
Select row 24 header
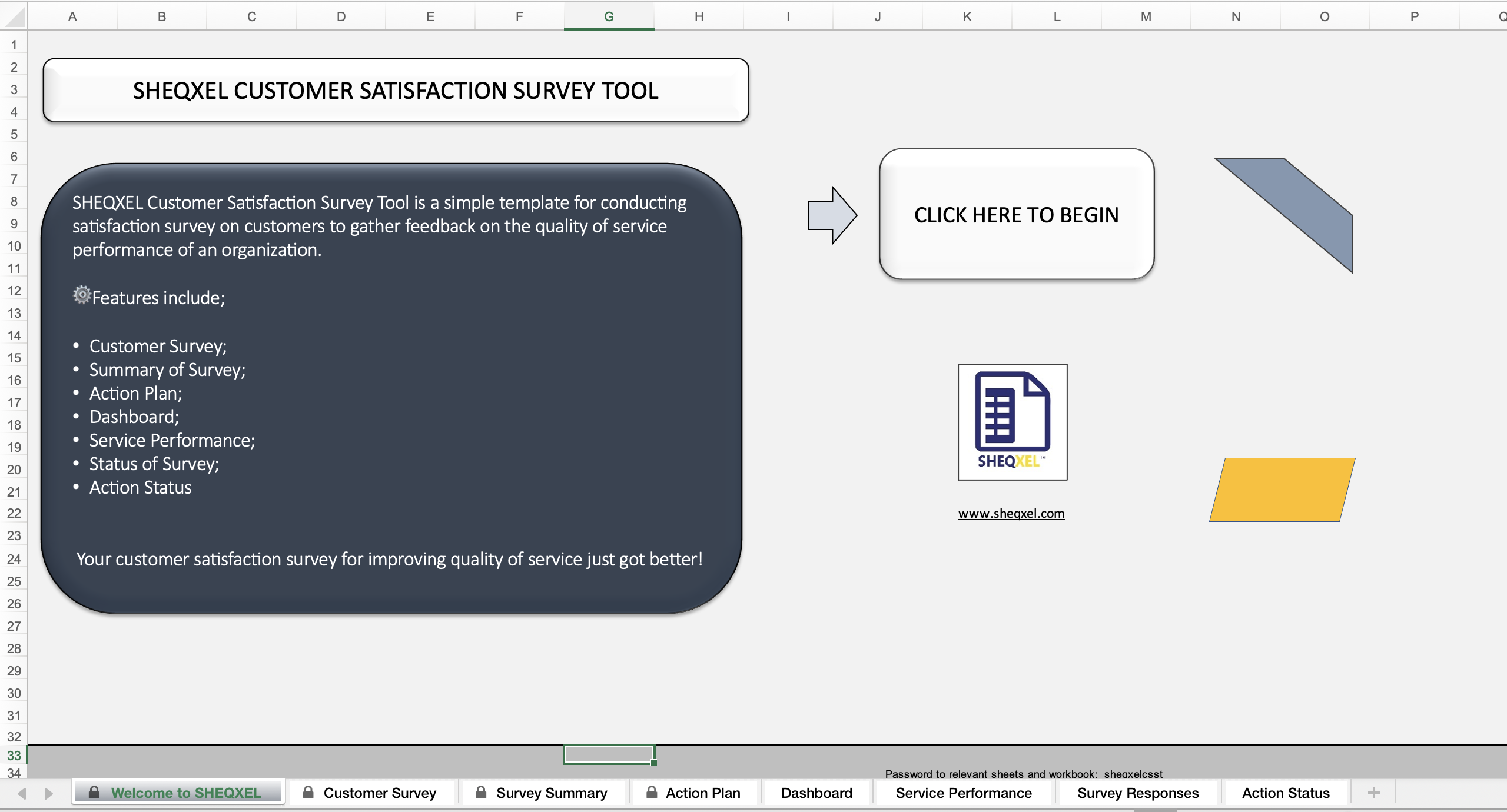click(14, 559)
